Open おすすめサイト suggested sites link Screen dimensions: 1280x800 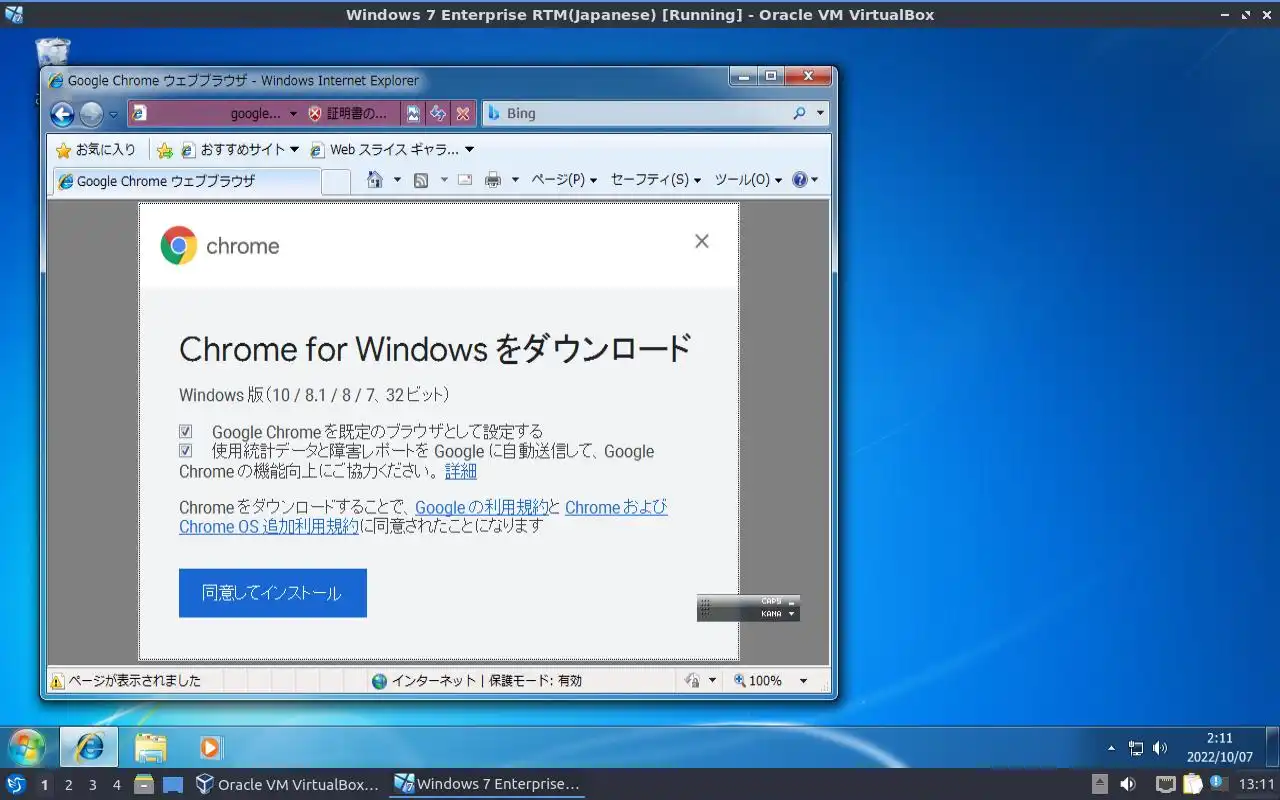click(x=240, y=150)
